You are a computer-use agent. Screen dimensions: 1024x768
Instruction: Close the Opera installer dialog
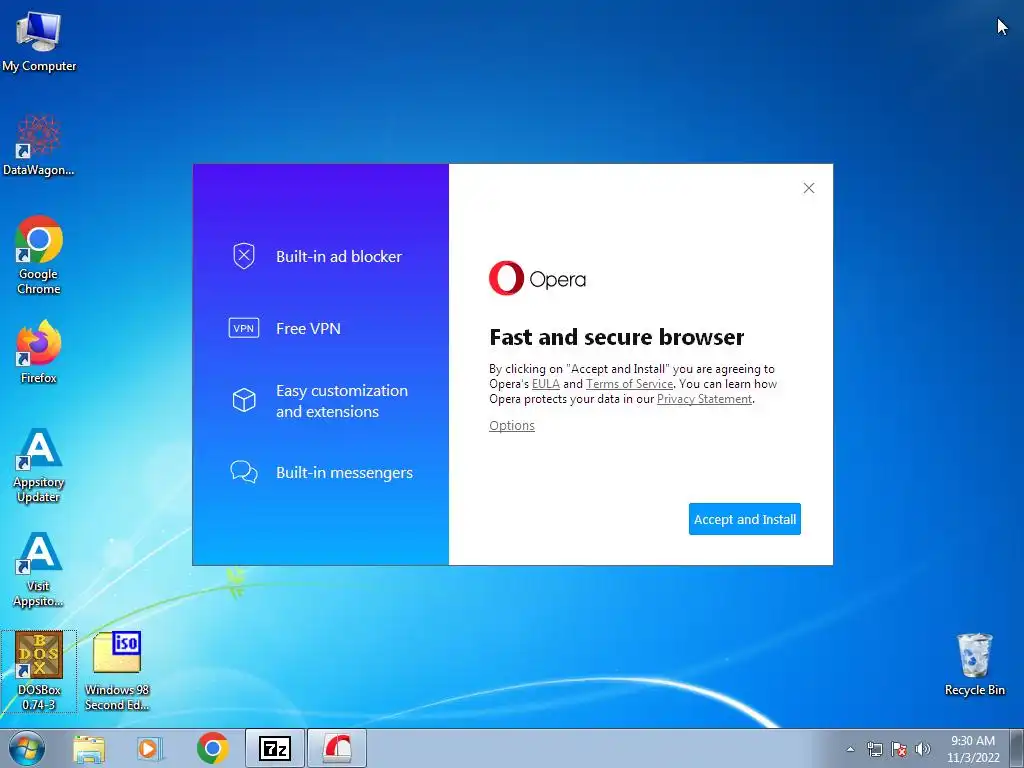808,188
